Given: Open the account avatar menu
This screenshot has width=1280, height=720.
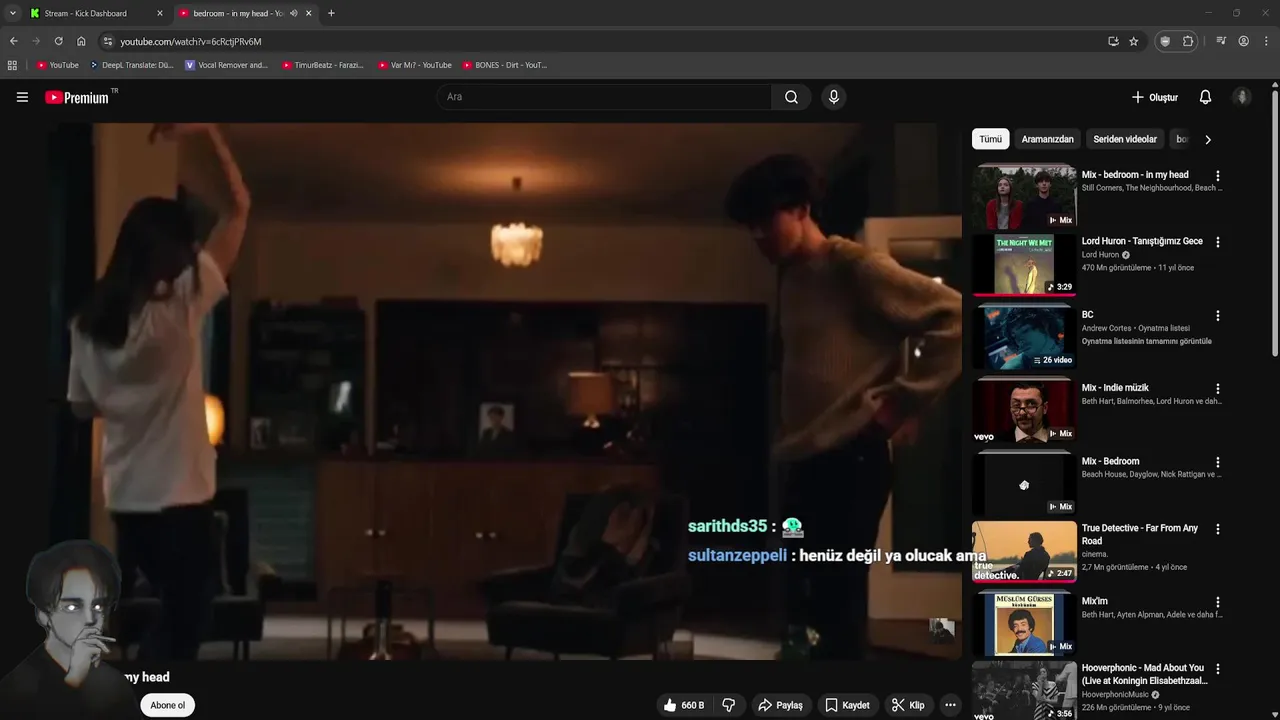Looking at the screenshot, I should [1242, 97].
